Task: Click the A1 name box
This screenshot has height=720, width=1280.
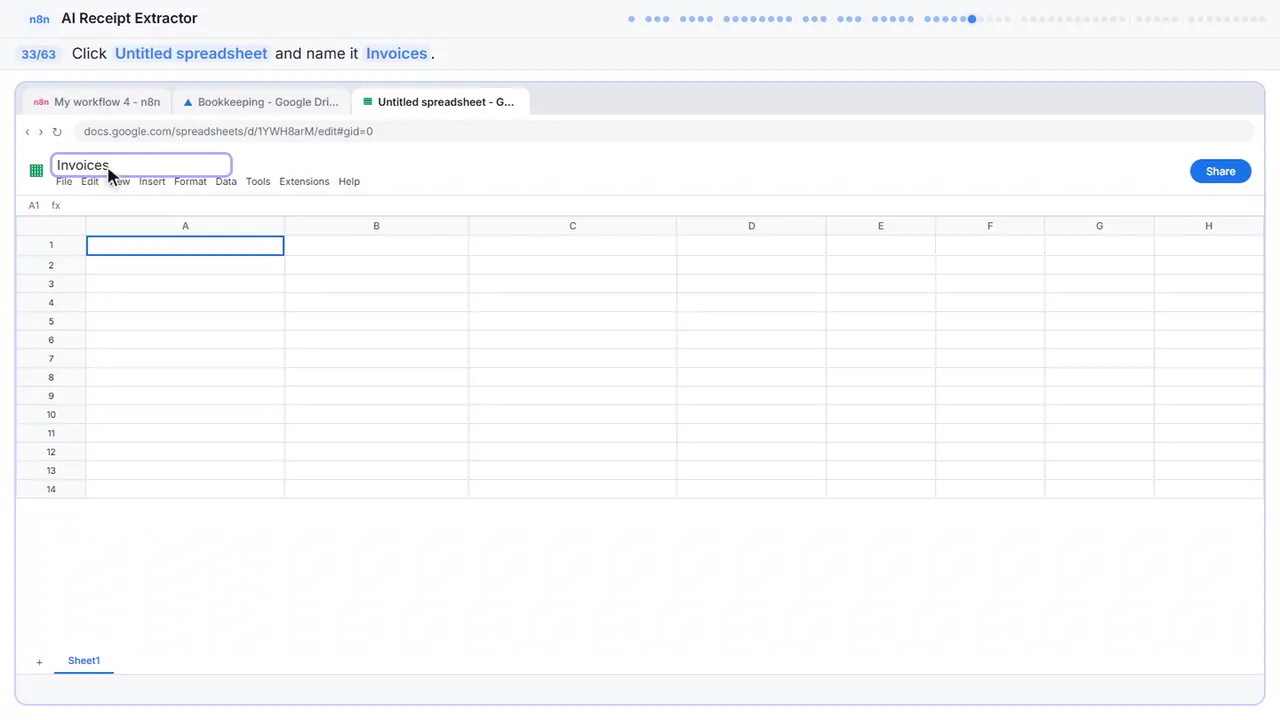Action: (34, 206)
